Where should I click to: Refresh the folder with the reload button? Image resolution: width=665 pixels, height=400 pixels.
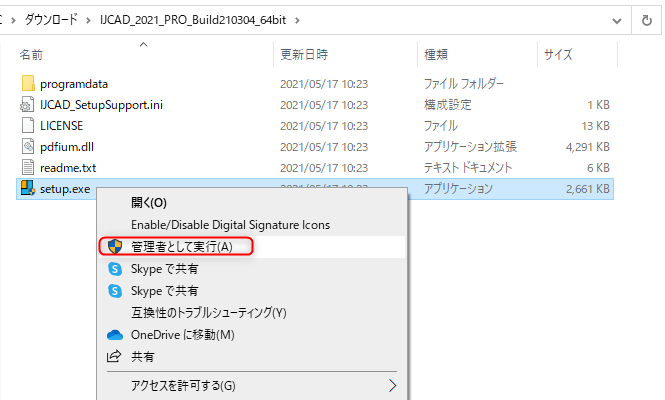(x=646, y=20)
